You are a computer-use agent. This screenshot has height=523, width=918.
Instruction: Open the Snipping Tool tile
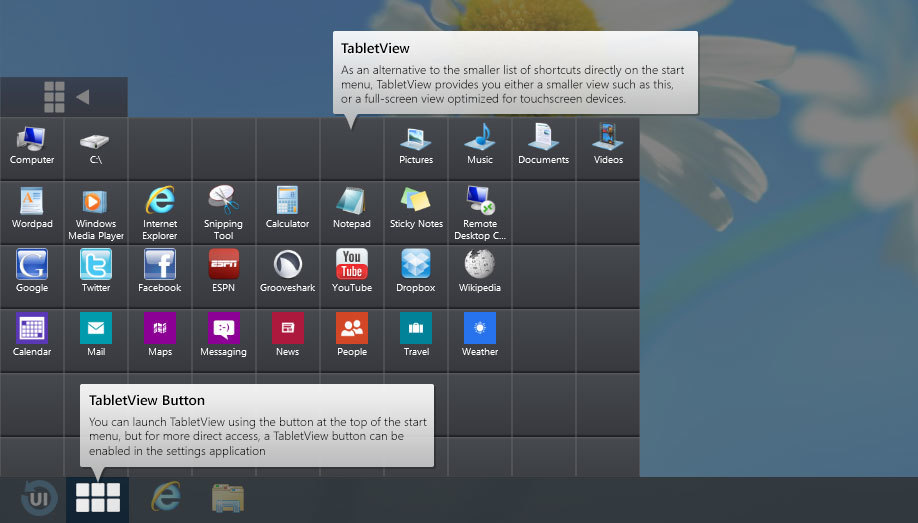[224, 213]
